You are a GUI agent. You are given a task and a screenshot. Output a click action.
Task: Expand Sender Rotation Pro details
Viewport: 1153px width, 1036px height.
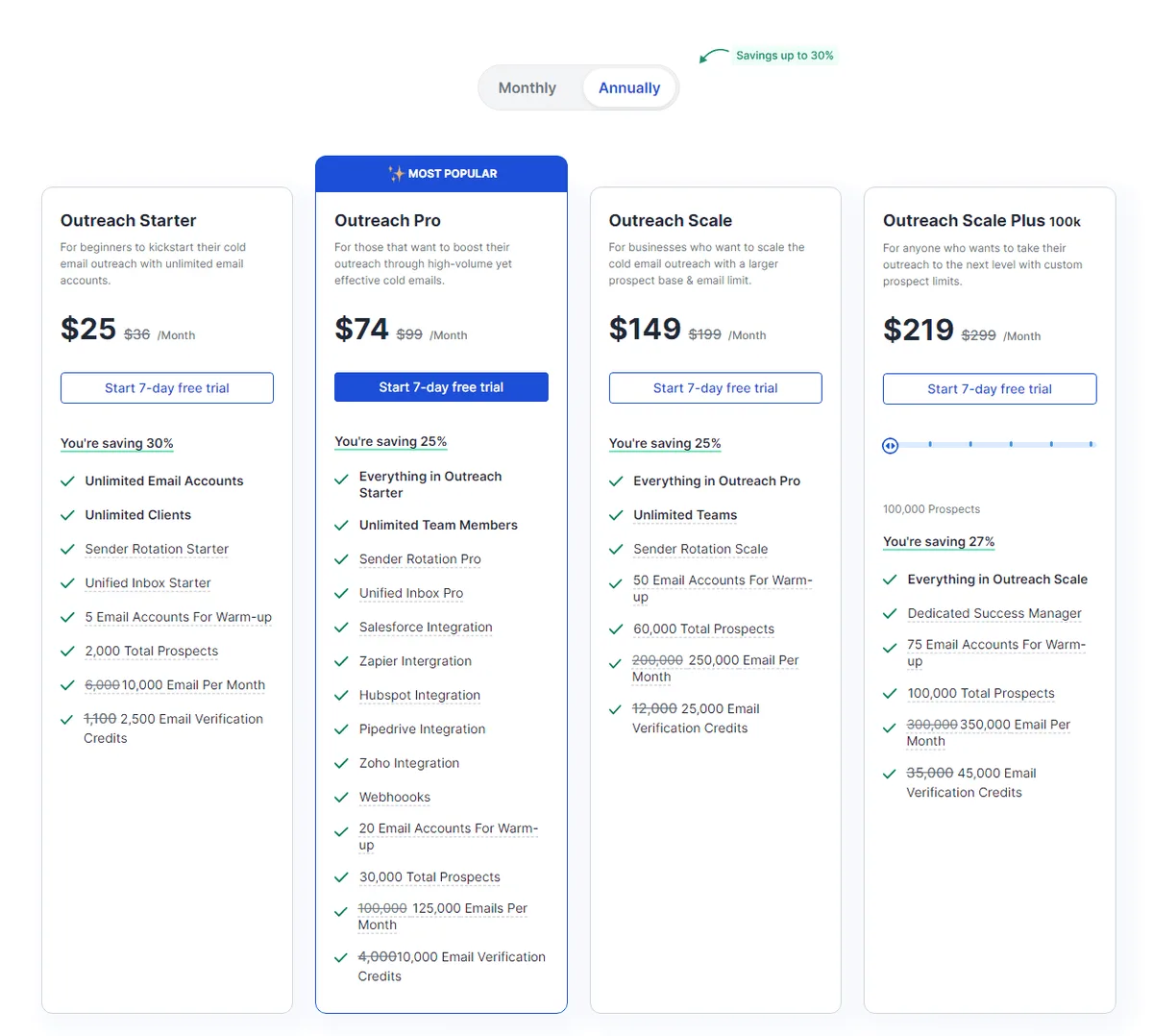coord(420,559)
